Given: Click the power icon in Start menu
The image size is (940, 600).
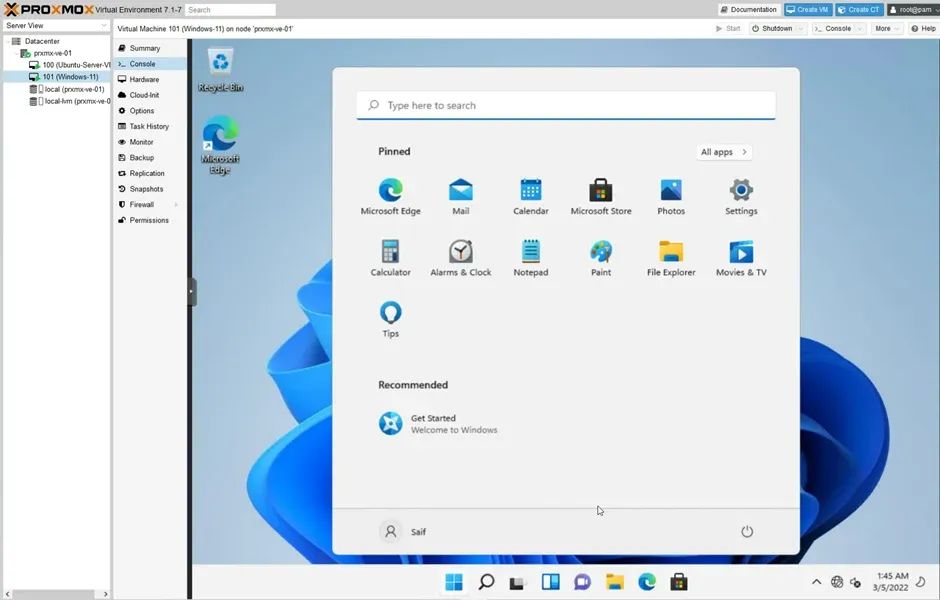Looking at the screenshot, I should (x=746, y=532).
